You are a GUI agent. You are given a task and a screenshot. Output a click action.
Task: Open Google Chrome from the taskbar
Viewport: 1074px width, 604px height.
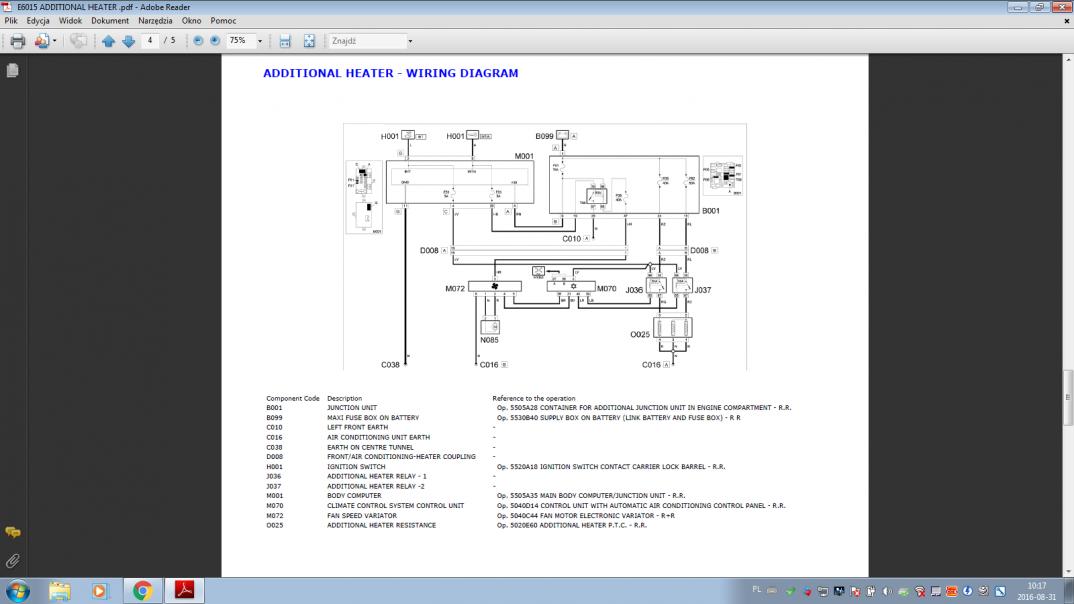tap(142, 590)
